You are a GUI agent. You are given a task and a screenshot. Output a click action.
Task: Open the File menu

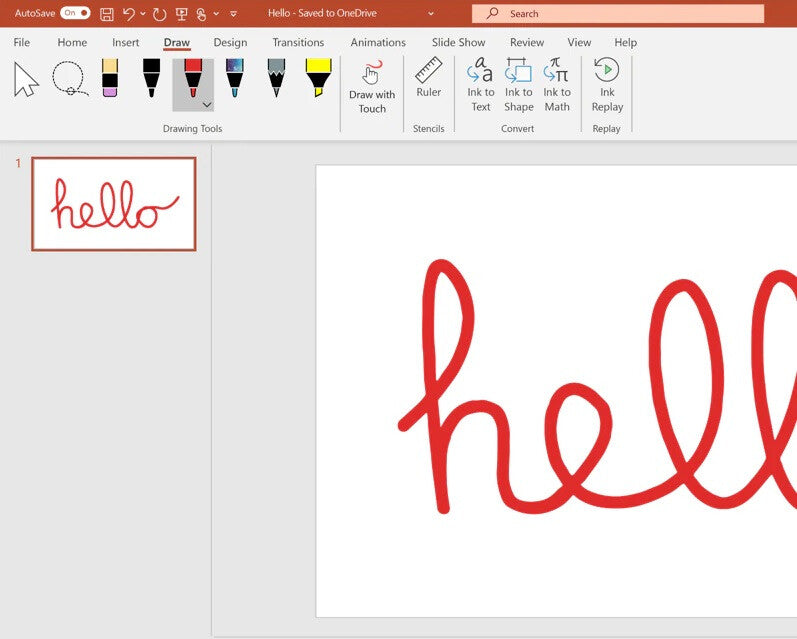click(x=21, y=43)
